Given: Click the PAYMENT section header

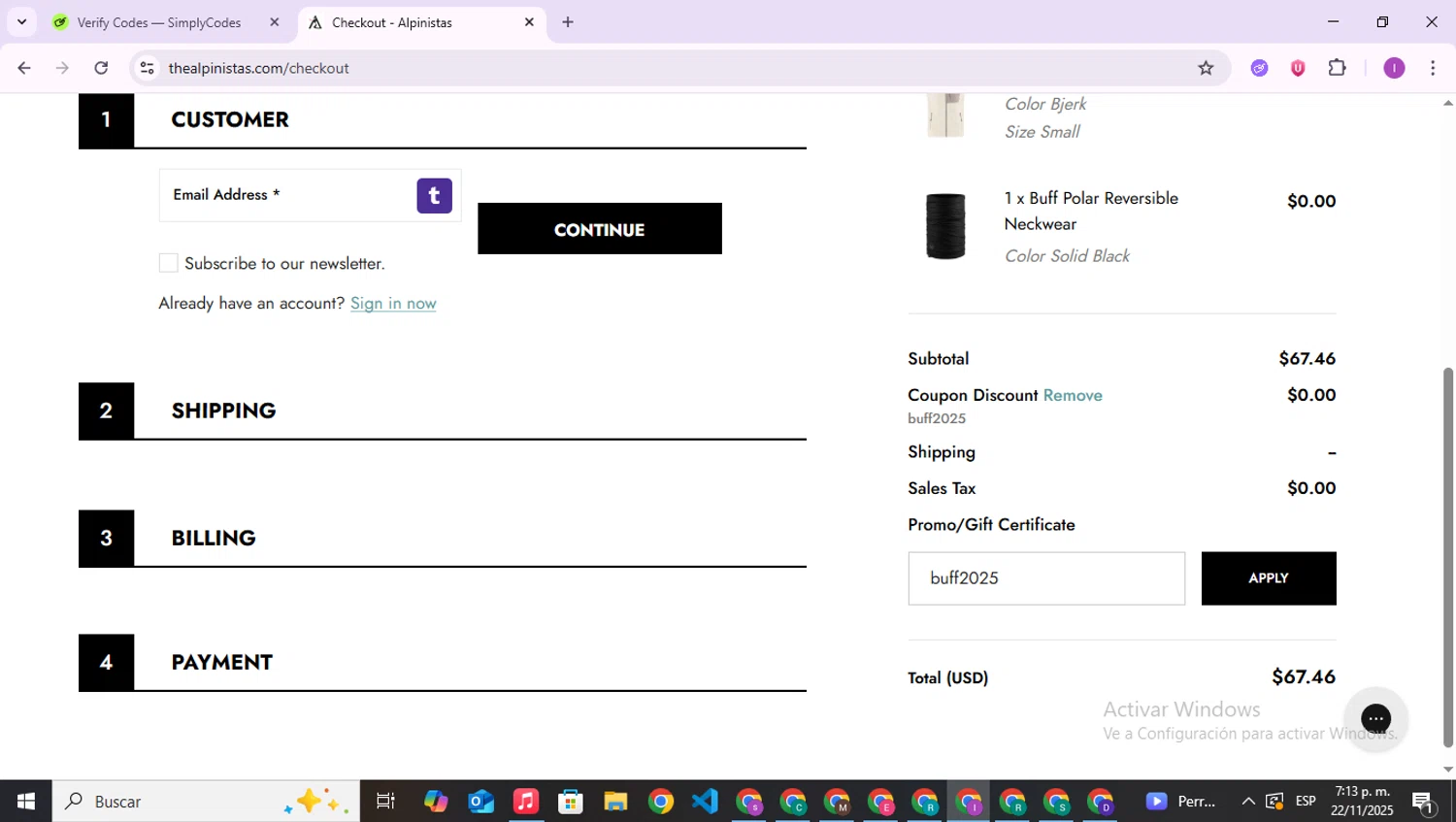Looking at the screenshot, I should coord(222,663).
